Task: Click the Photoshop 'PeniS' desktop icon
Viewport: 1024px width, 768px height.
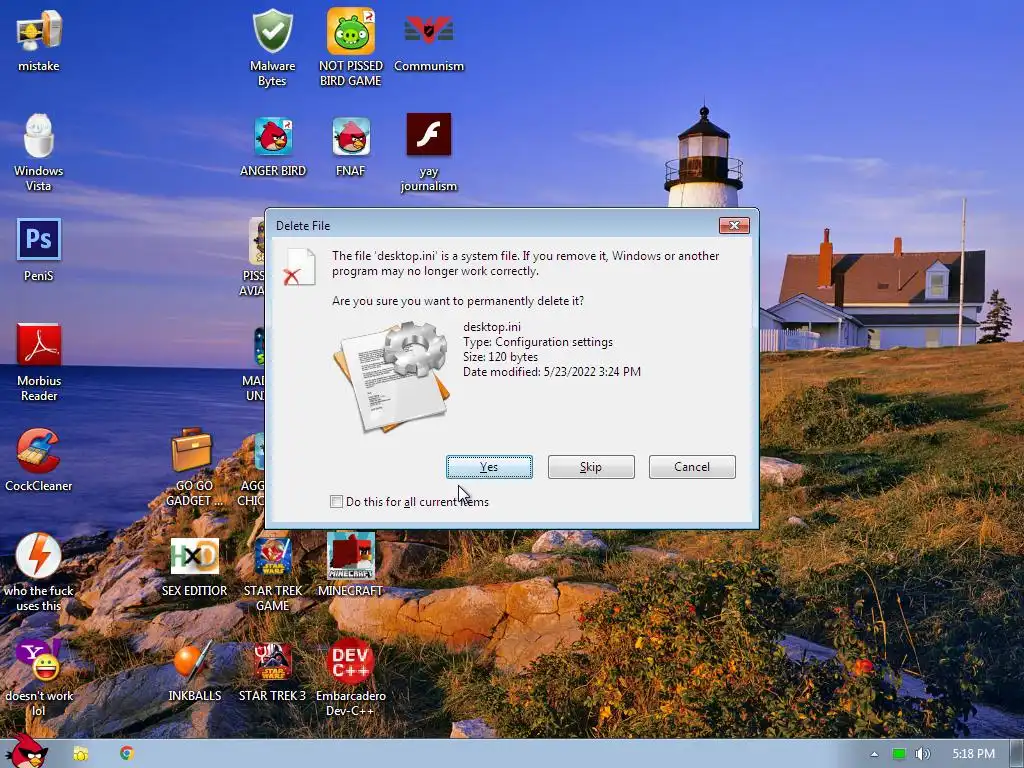Action: tap(39, 249)
